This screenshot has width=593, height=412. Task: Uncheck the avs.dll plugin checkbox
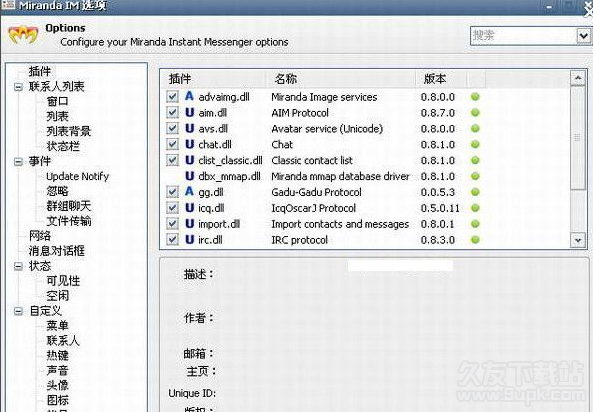click(x=172, y=128)
